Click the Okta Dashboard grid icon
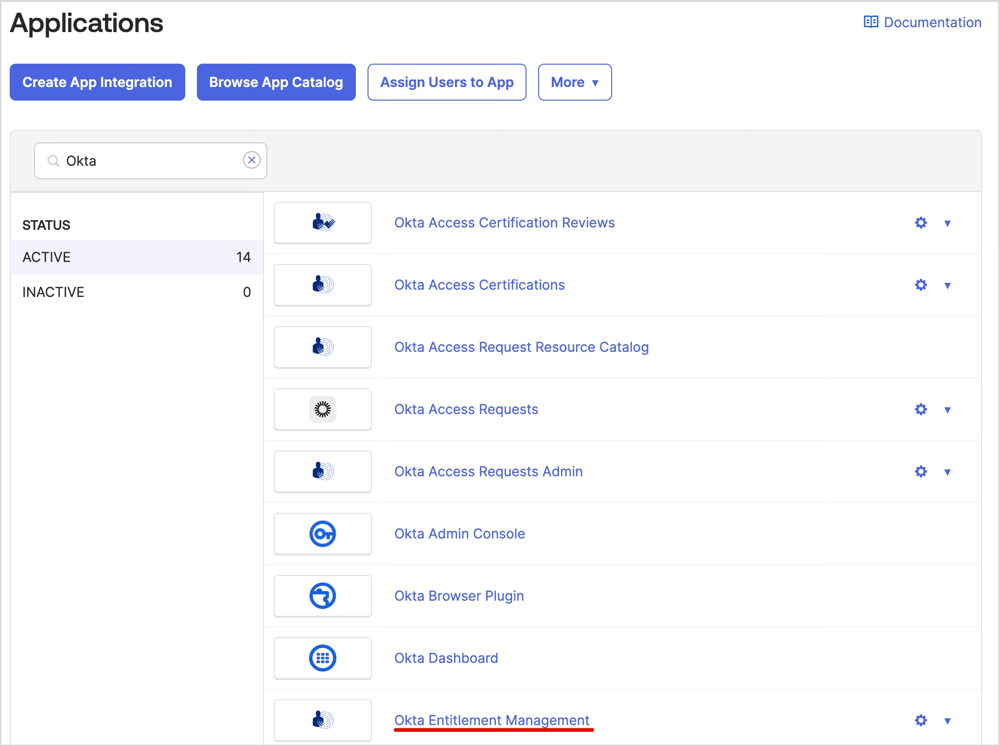Image resolution: width=1000 pixels, height=746 pixels. coord(323,658)
